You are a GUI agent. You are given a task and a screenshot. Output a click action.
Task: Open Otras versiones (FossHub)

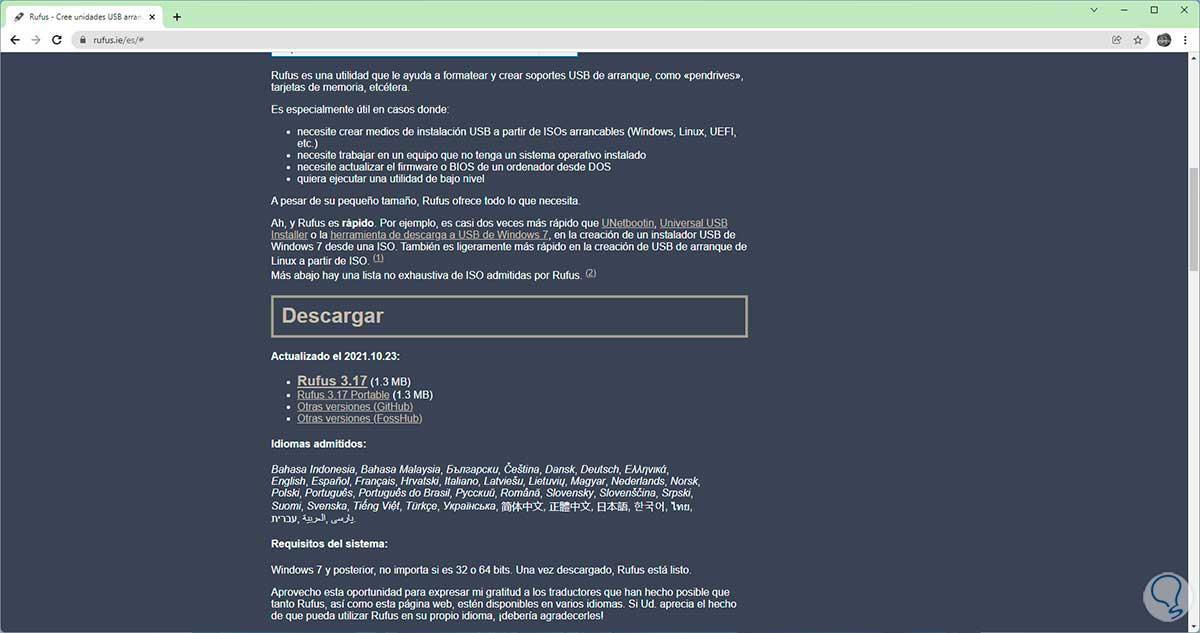(358, 418)
